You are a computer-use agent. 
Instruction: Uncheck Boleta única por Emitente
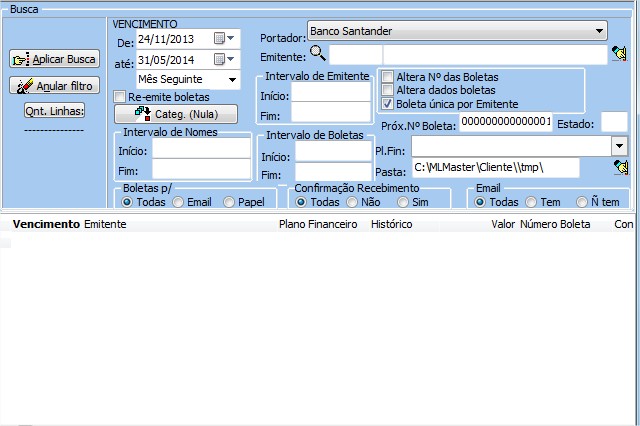click(388, 103)
